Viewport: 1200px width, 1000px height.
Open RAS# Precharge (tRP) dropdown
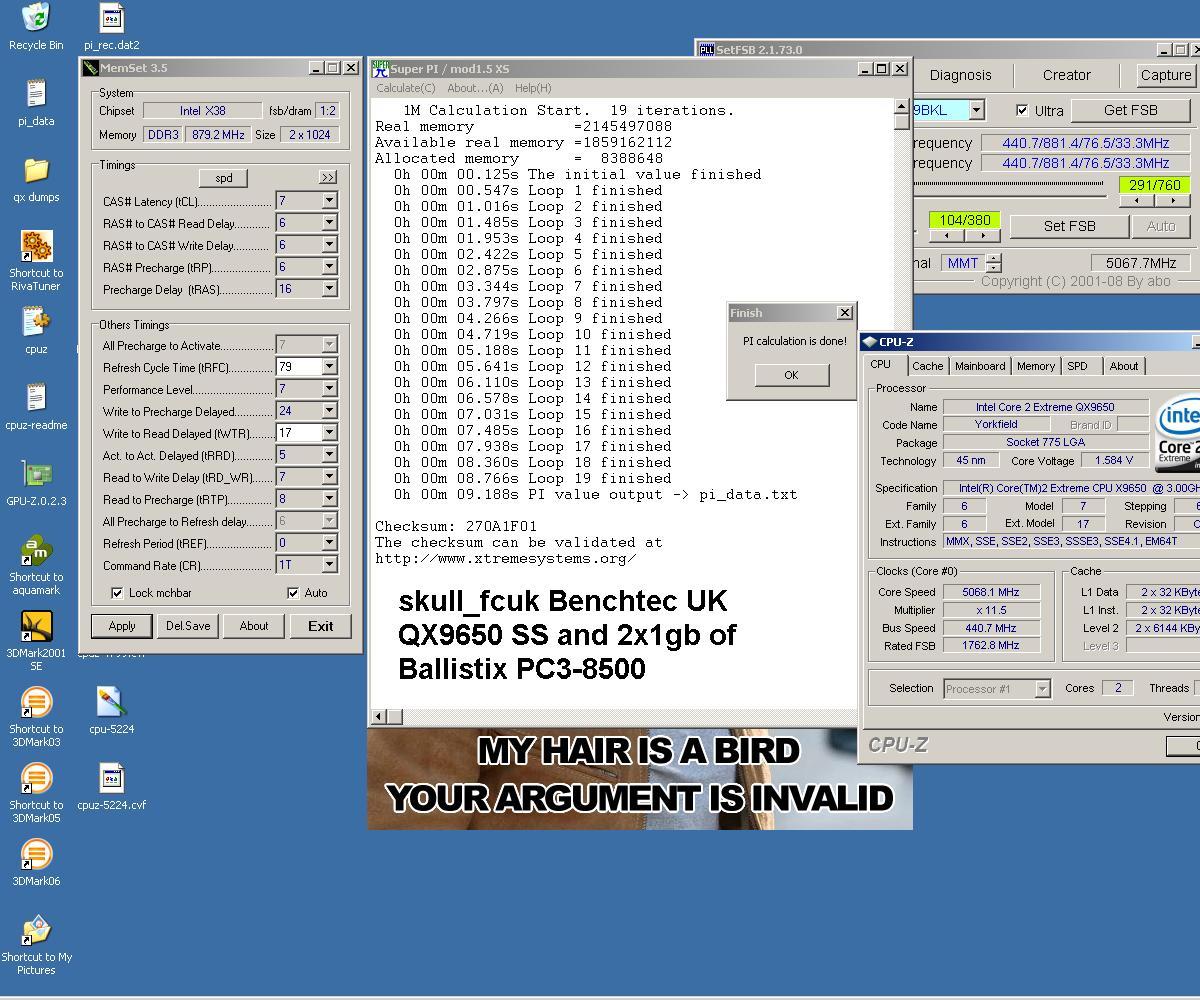[x=329, y=267]
